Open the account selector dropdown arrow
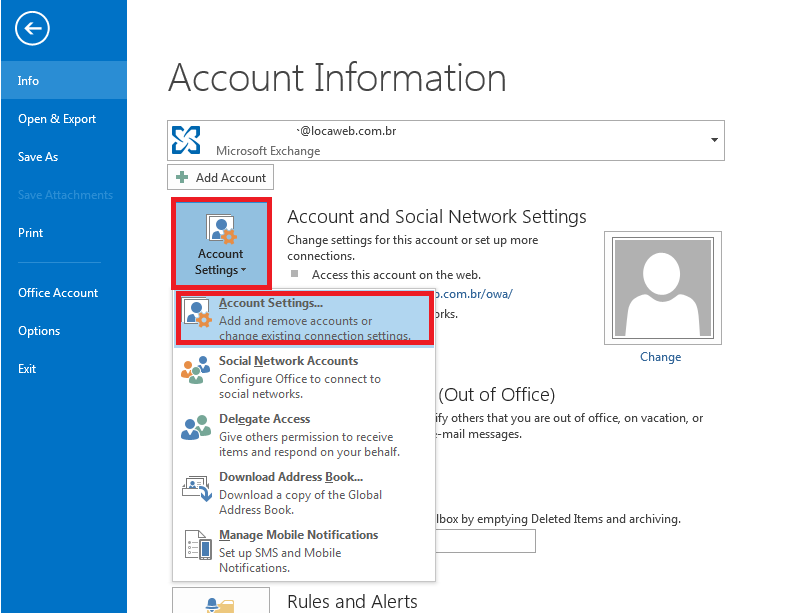The image size is (794, 613). click(714, 140)
